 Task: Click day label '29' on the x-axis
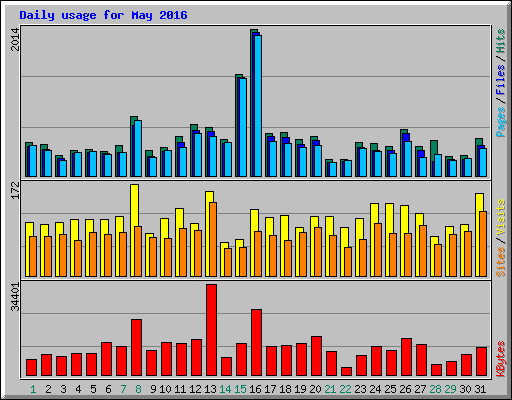tap(450, 389)
